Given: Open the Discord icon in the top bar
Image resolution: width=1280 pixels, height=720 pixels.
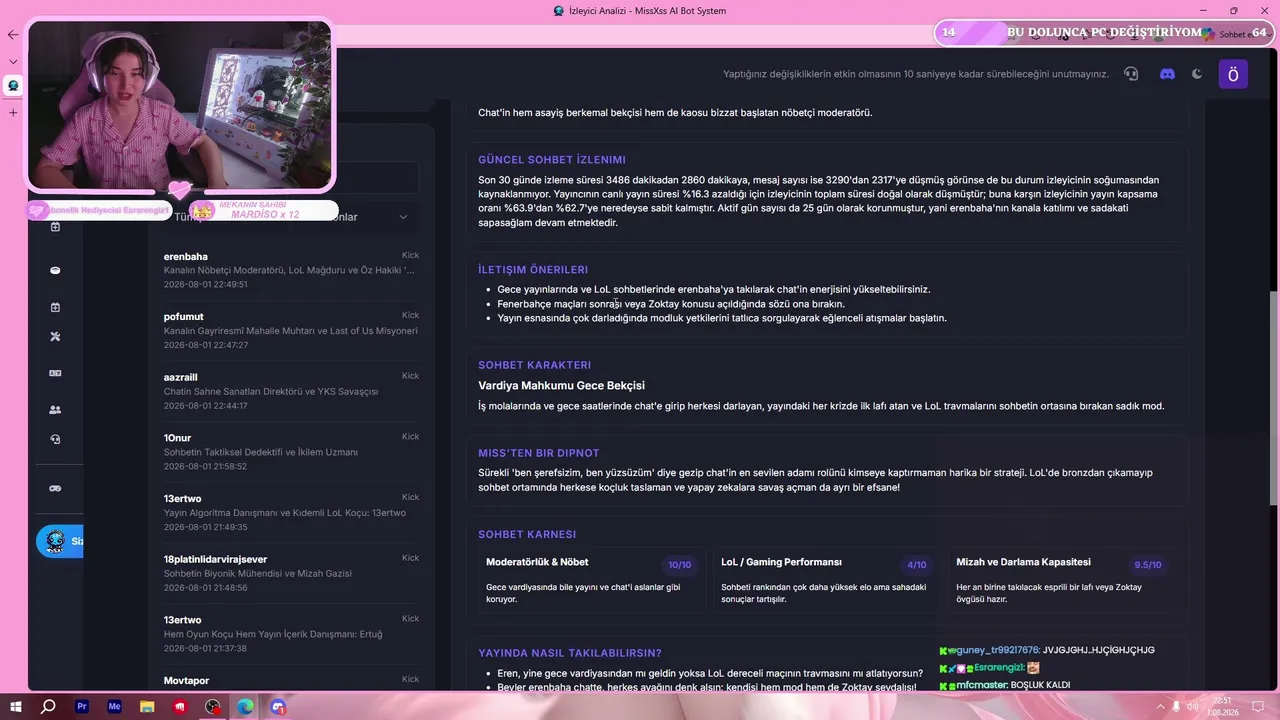Looking at the screenshot, I should [x=1167, y=74].
